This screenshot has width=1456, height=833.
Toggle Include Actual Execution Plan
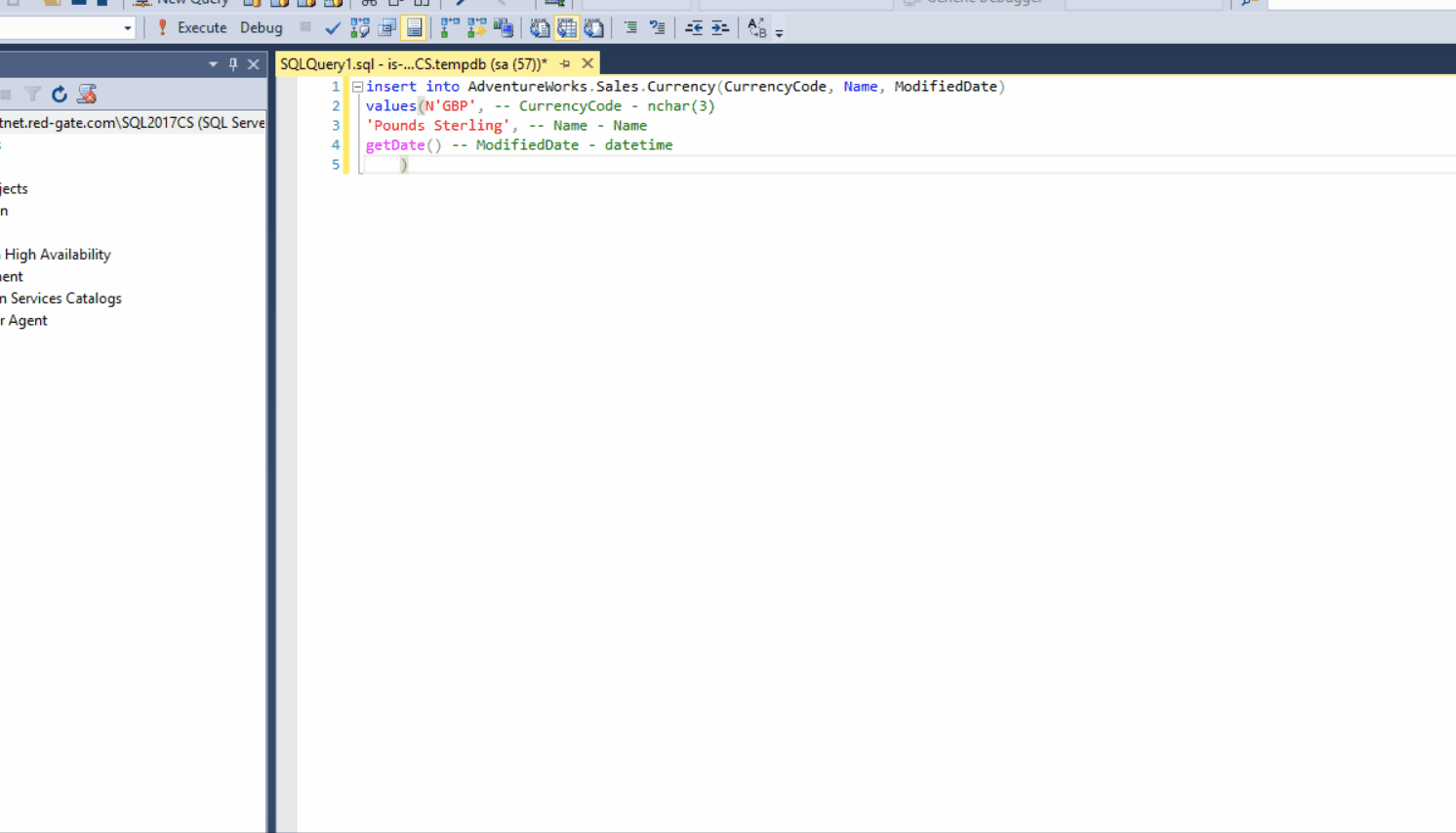(x=450, y=28)
